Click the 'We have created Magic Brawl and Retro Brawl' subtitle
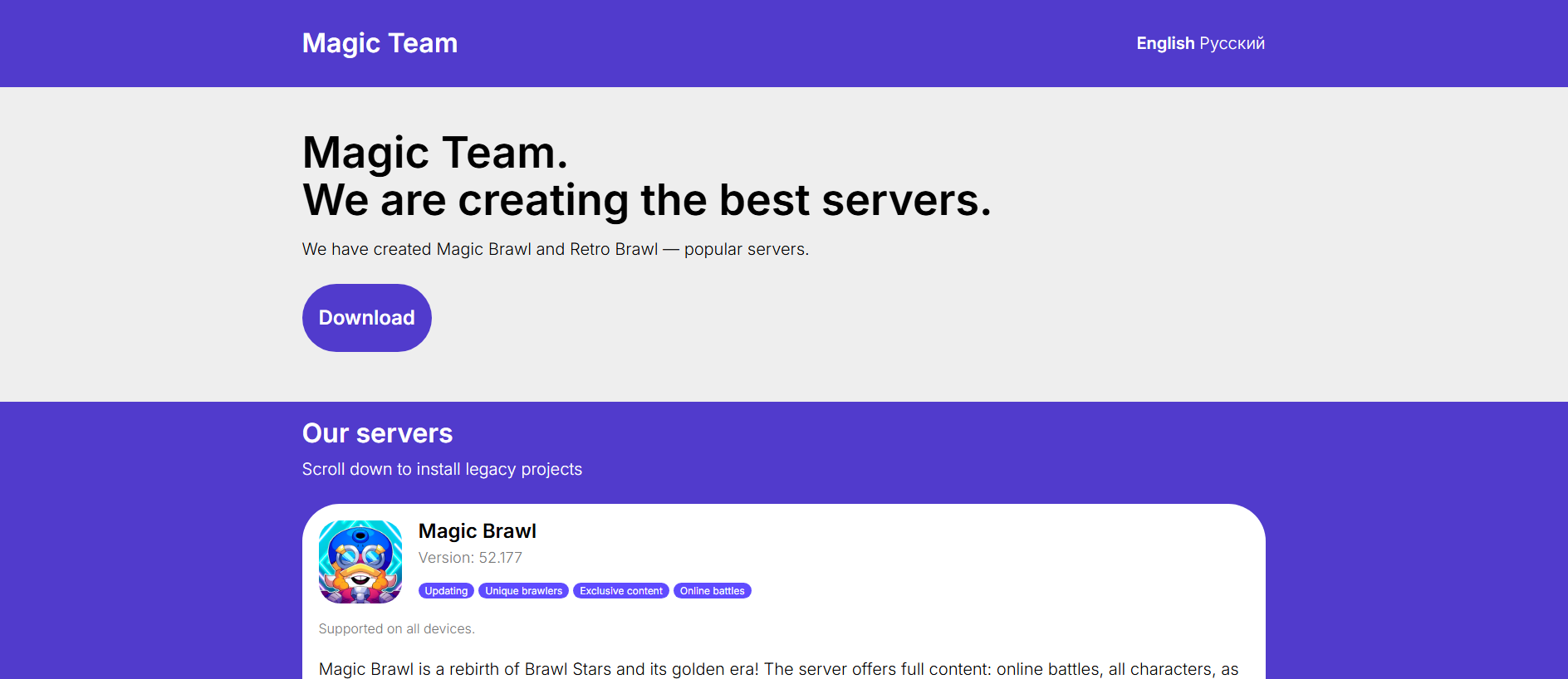1568x679 pixels. tap(556, 249)
